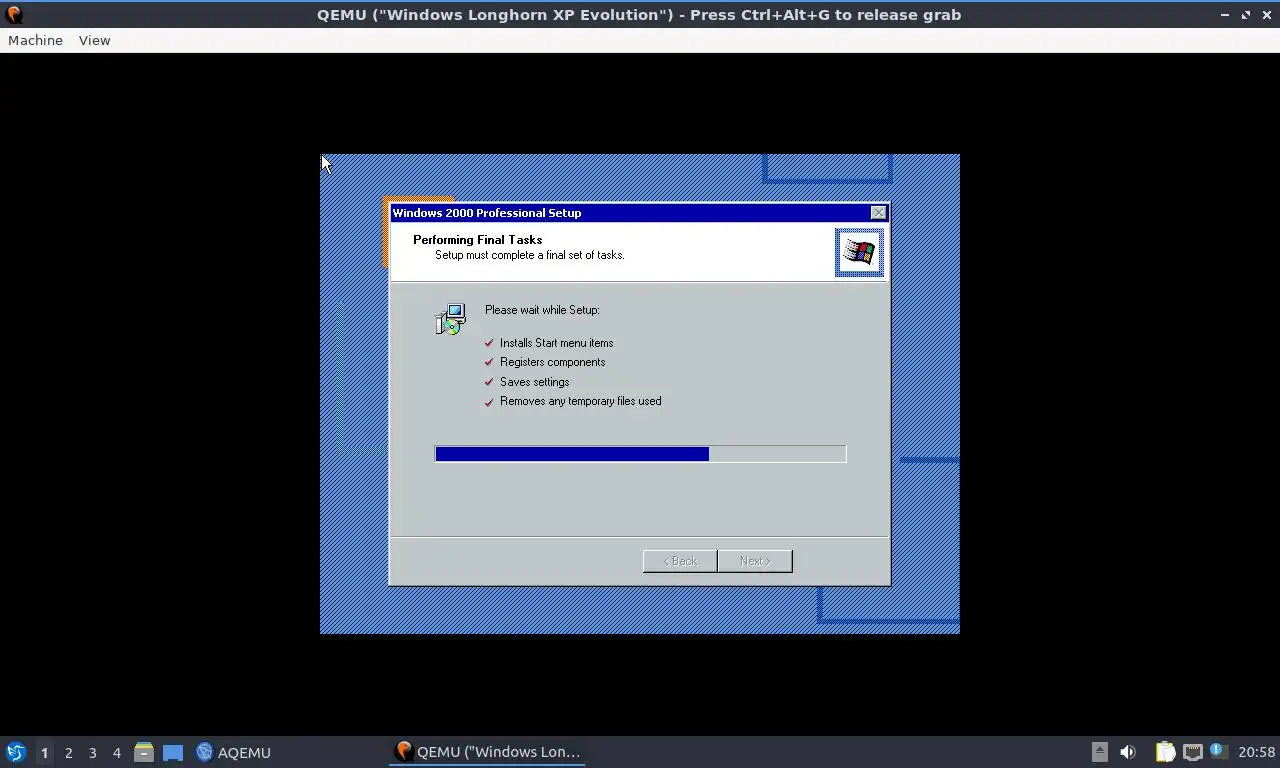Click the clipboard notes tray icon

point(1165,752)
